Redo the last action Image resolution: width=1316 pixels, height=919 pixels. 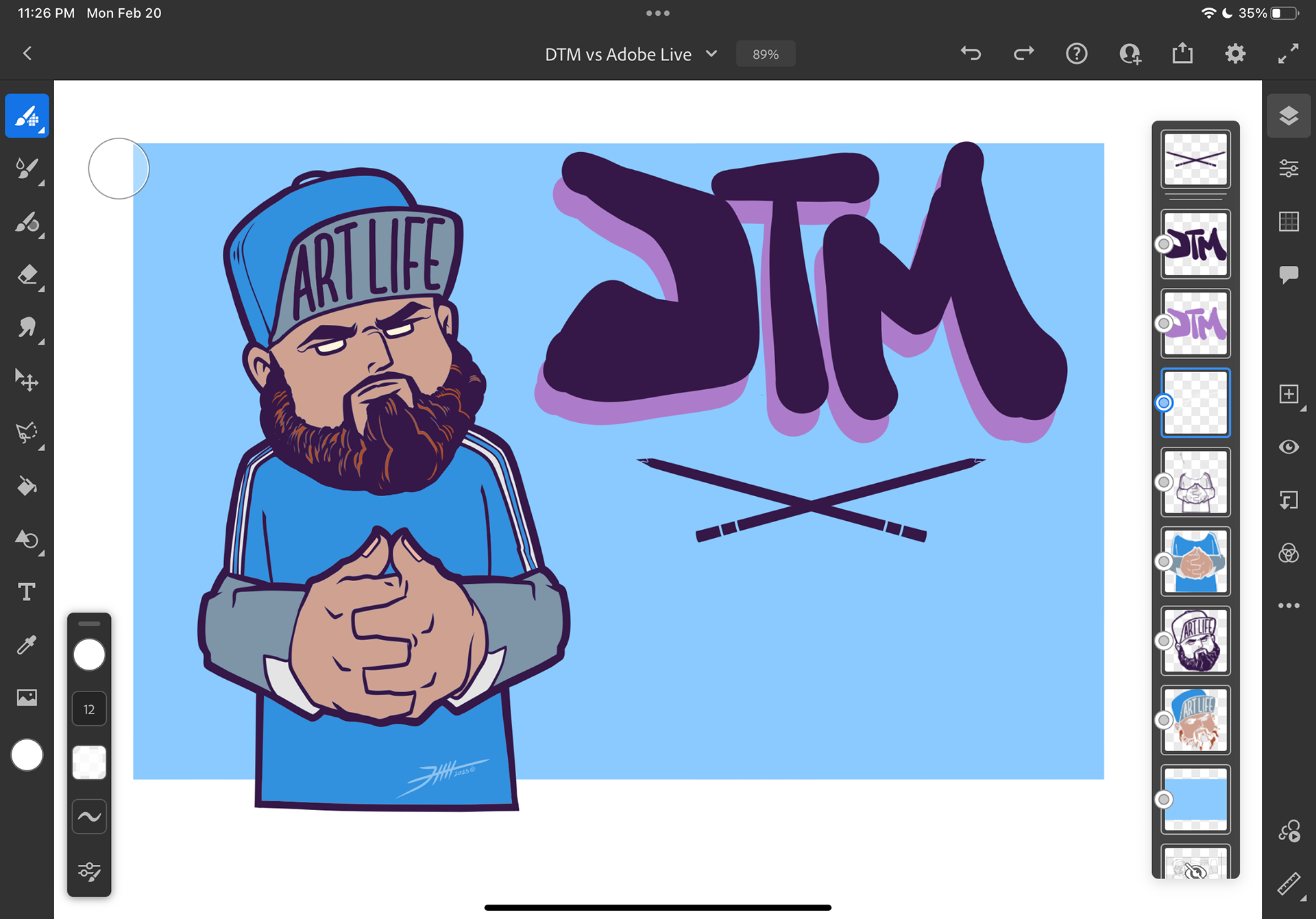[1023, 53]
